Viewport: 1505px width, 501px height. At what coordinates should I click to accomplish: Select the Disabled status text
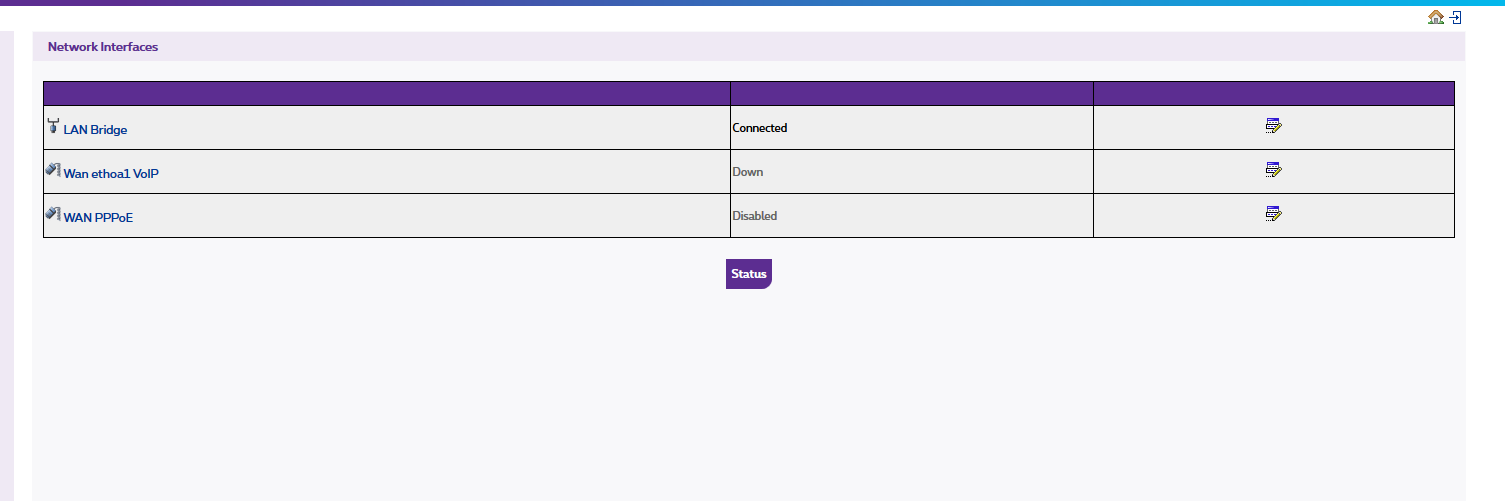[x=755, y=216]
